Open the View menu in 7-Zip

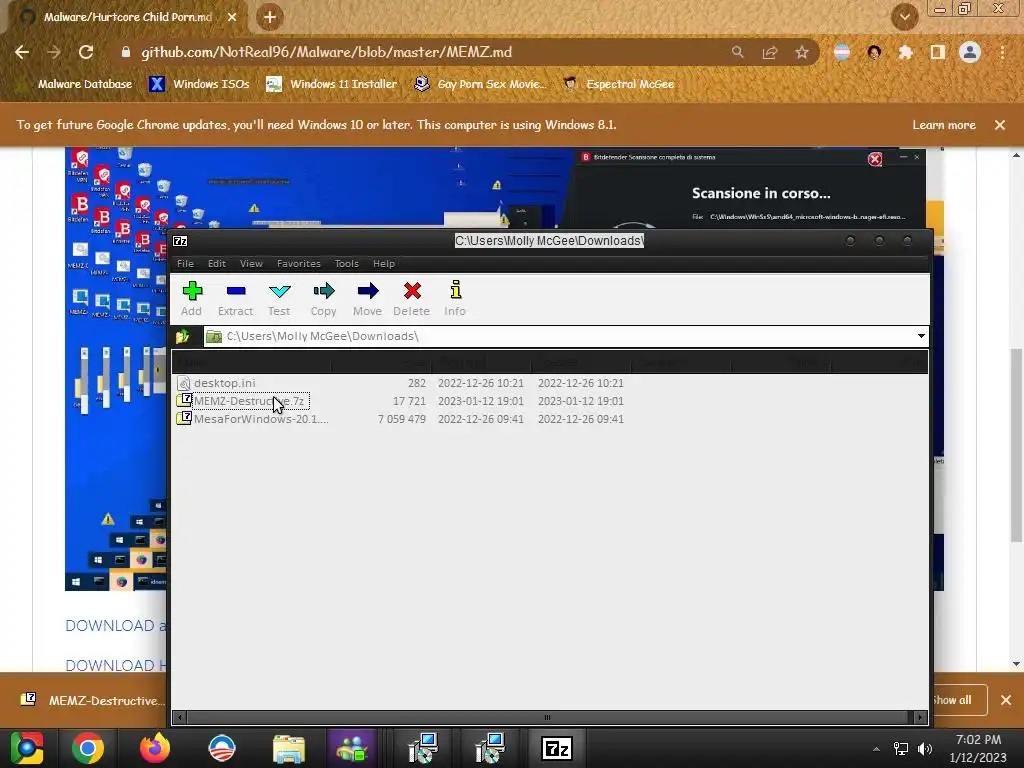pyautogui.click(x=251, y=264)
